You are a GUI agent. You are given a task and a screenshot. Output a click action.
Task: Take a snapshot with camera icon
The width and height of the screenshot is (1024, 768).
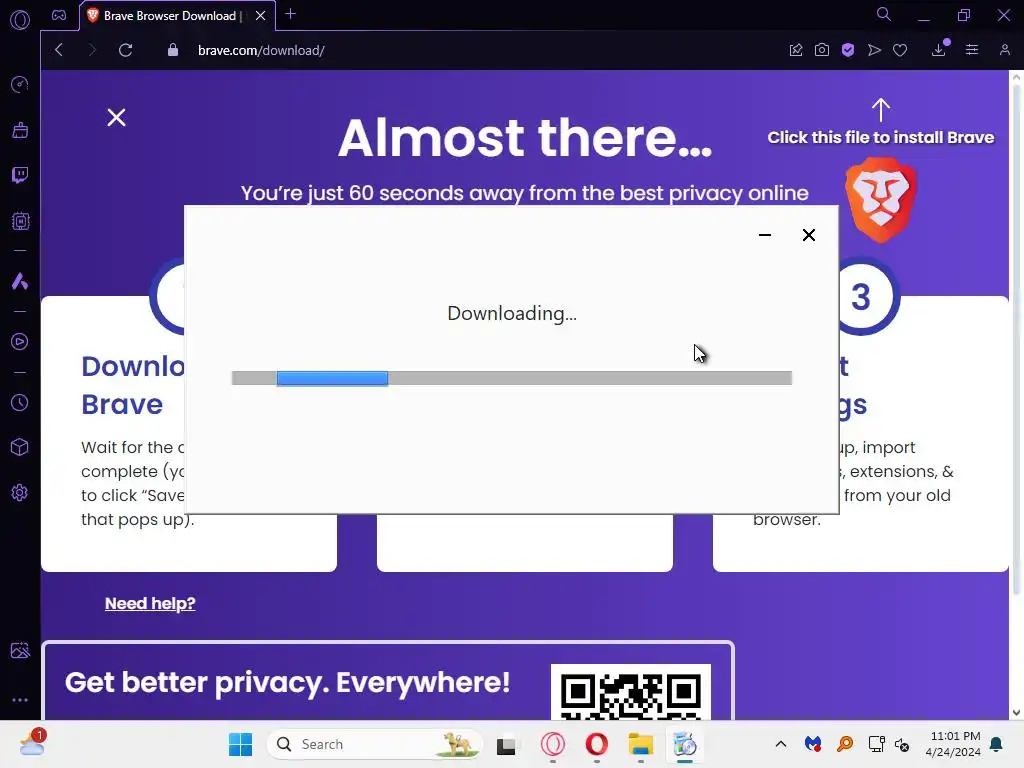822,50
